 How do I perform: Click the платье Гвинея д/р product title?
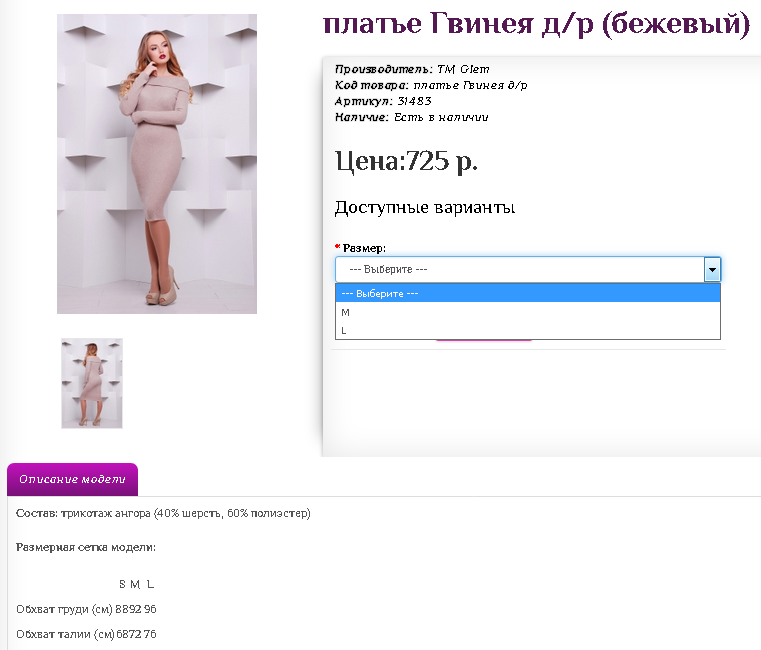[x=535, y=24]
